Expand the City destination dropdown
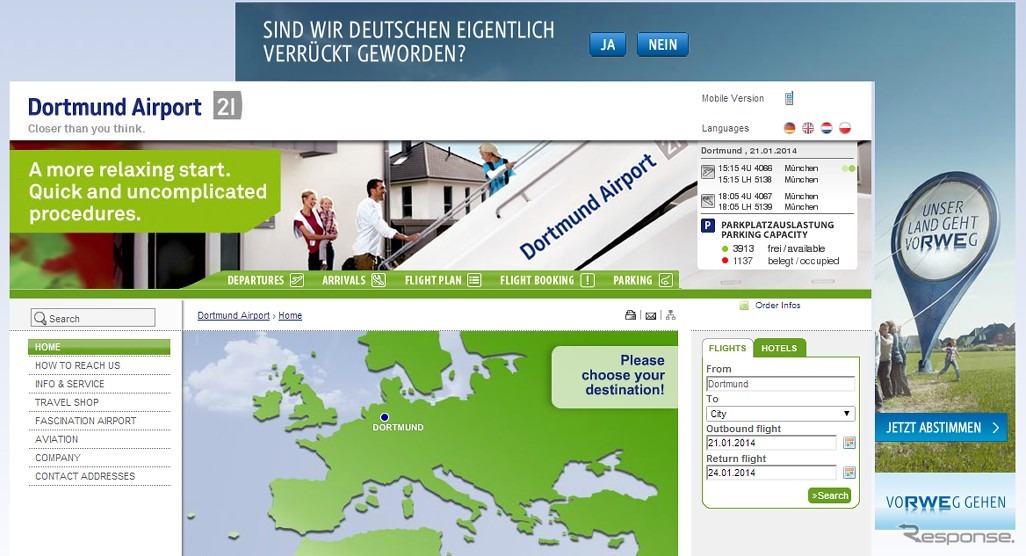This screenshot has height=556, width=1026. click(x=781, y=414)
